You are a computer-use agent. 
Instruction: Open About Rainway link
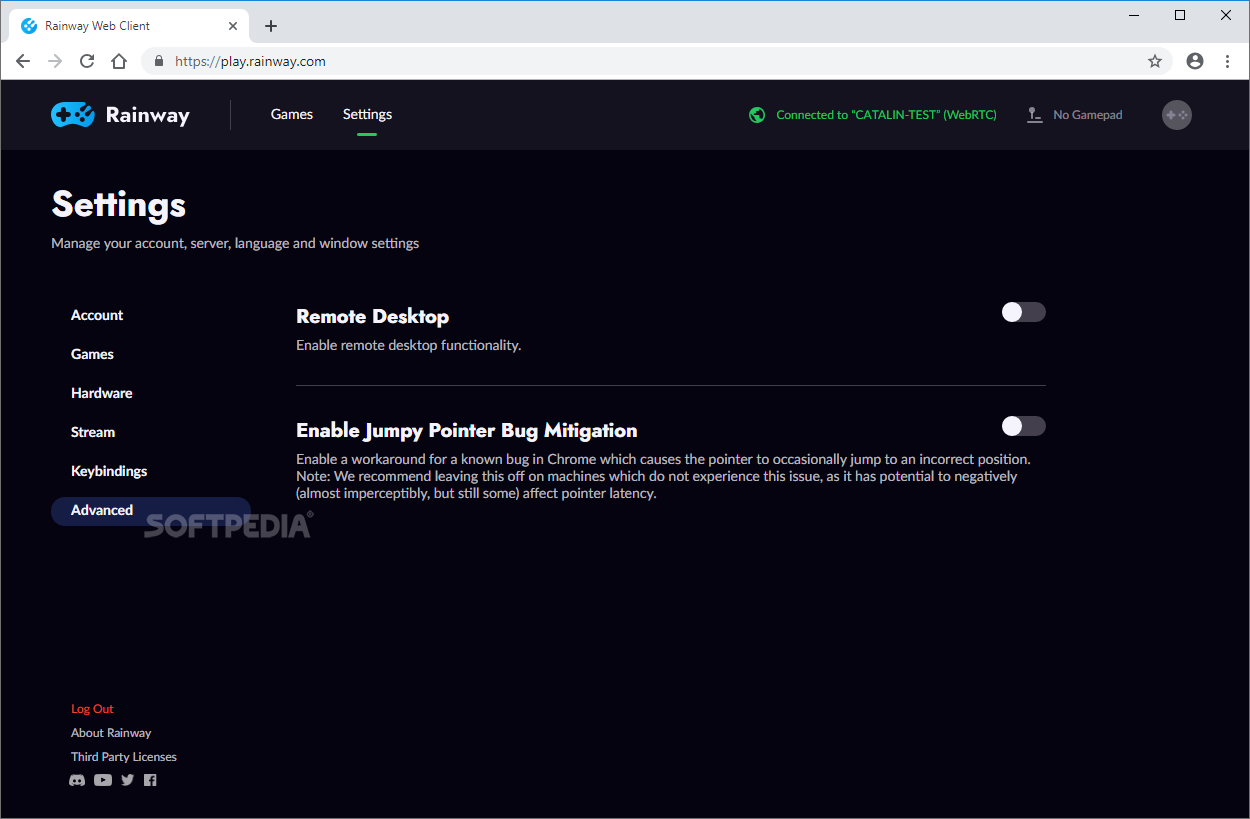111,733
